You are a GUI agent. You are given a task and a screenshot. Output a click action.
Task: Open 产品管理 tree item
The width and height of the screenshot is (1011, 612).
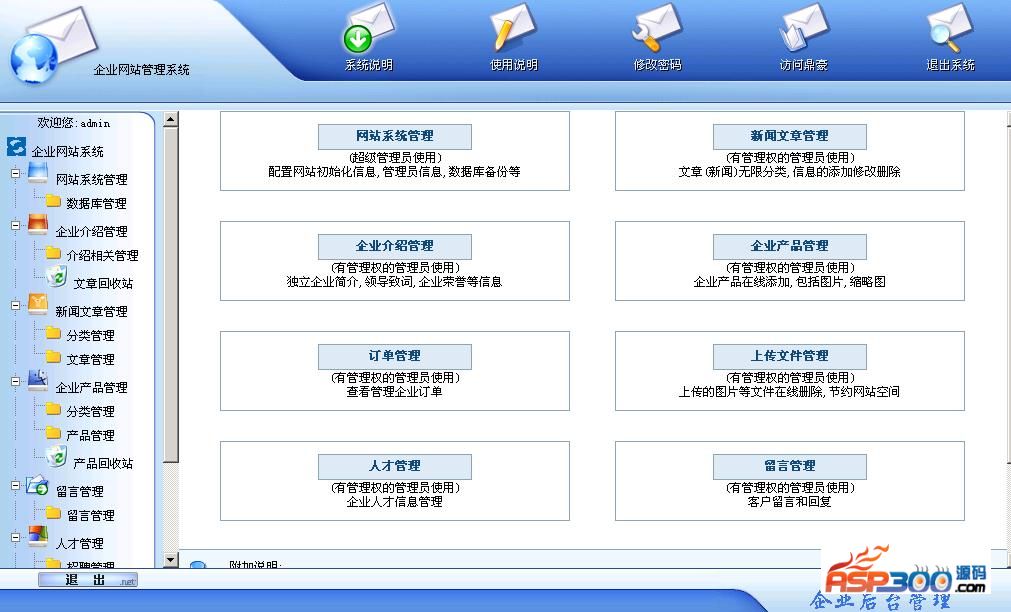[90, 435]
